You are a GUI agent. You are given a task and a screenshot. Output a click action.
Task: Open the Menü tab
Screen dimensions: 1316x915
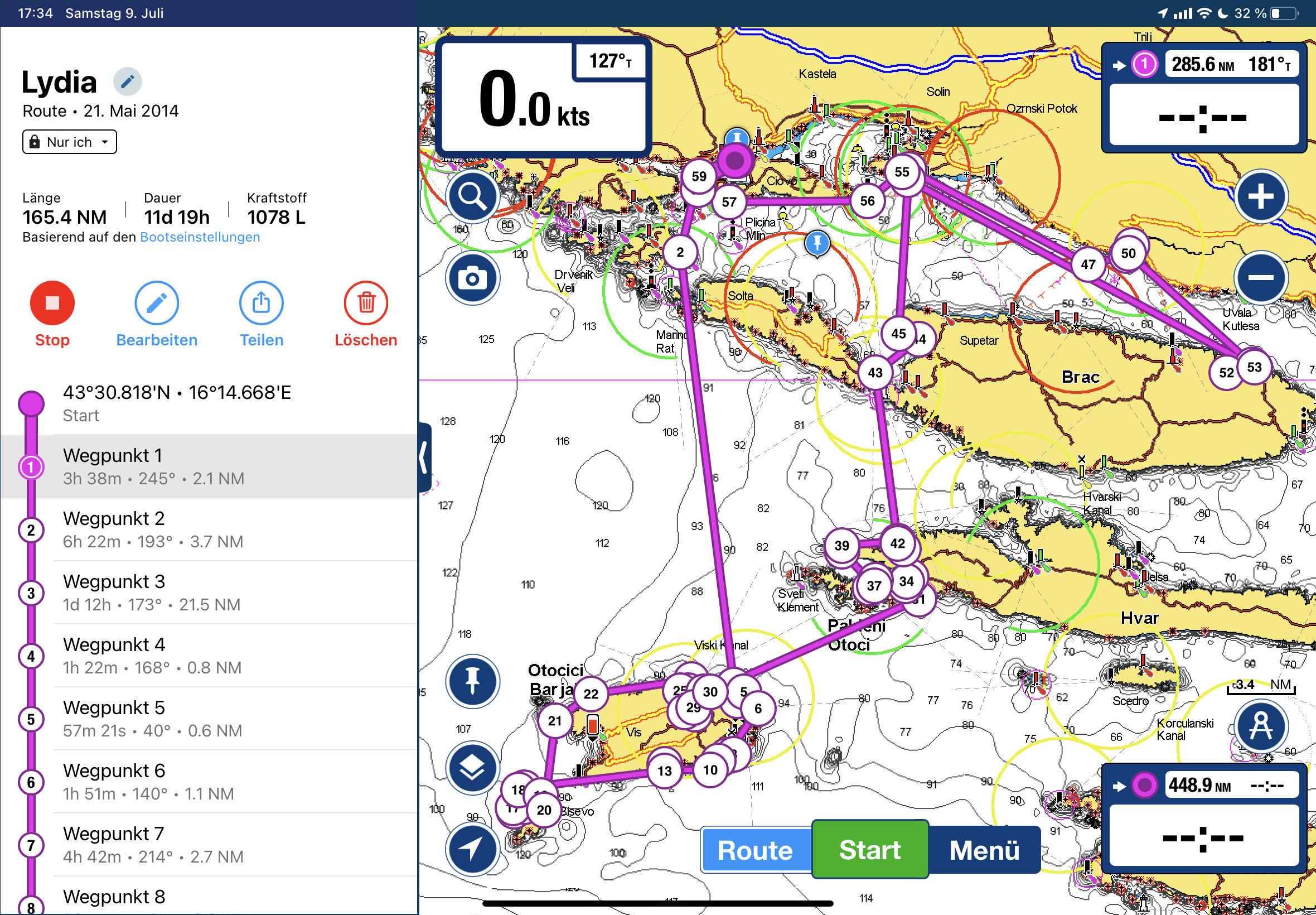[984, 850]
